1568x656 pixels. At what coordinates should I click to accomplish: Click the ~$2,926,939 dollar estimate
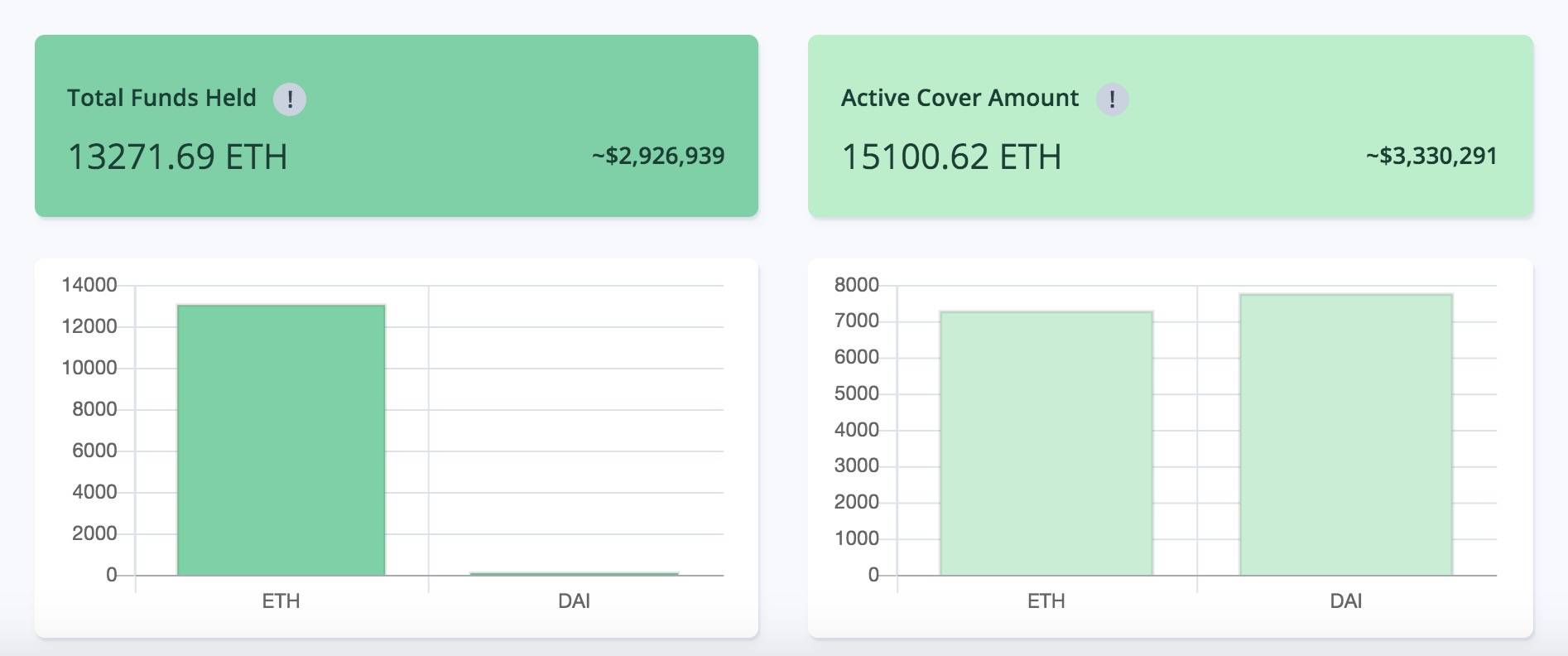pyautogui.click(x=658, y=156)
